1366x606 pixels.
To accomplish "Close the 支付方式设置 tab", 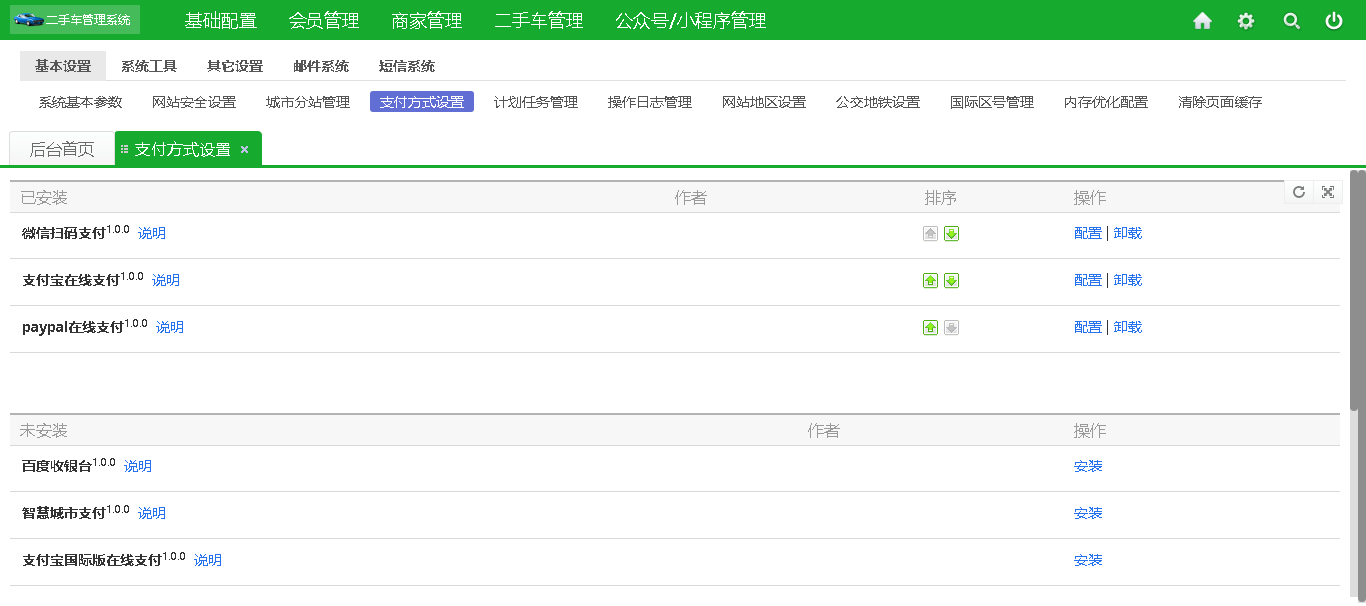I will pyautogui.click(x=243, y=148).
